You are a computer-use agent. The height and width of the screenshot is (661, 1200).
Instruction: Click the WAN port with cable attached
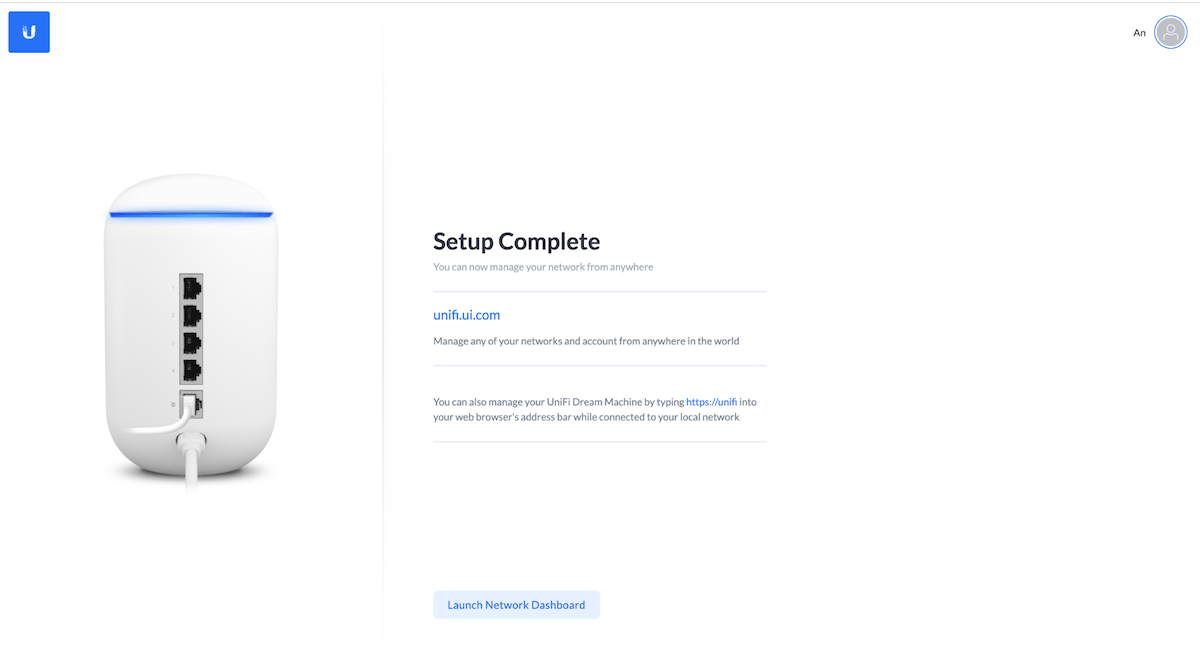(x=191, y=404)
